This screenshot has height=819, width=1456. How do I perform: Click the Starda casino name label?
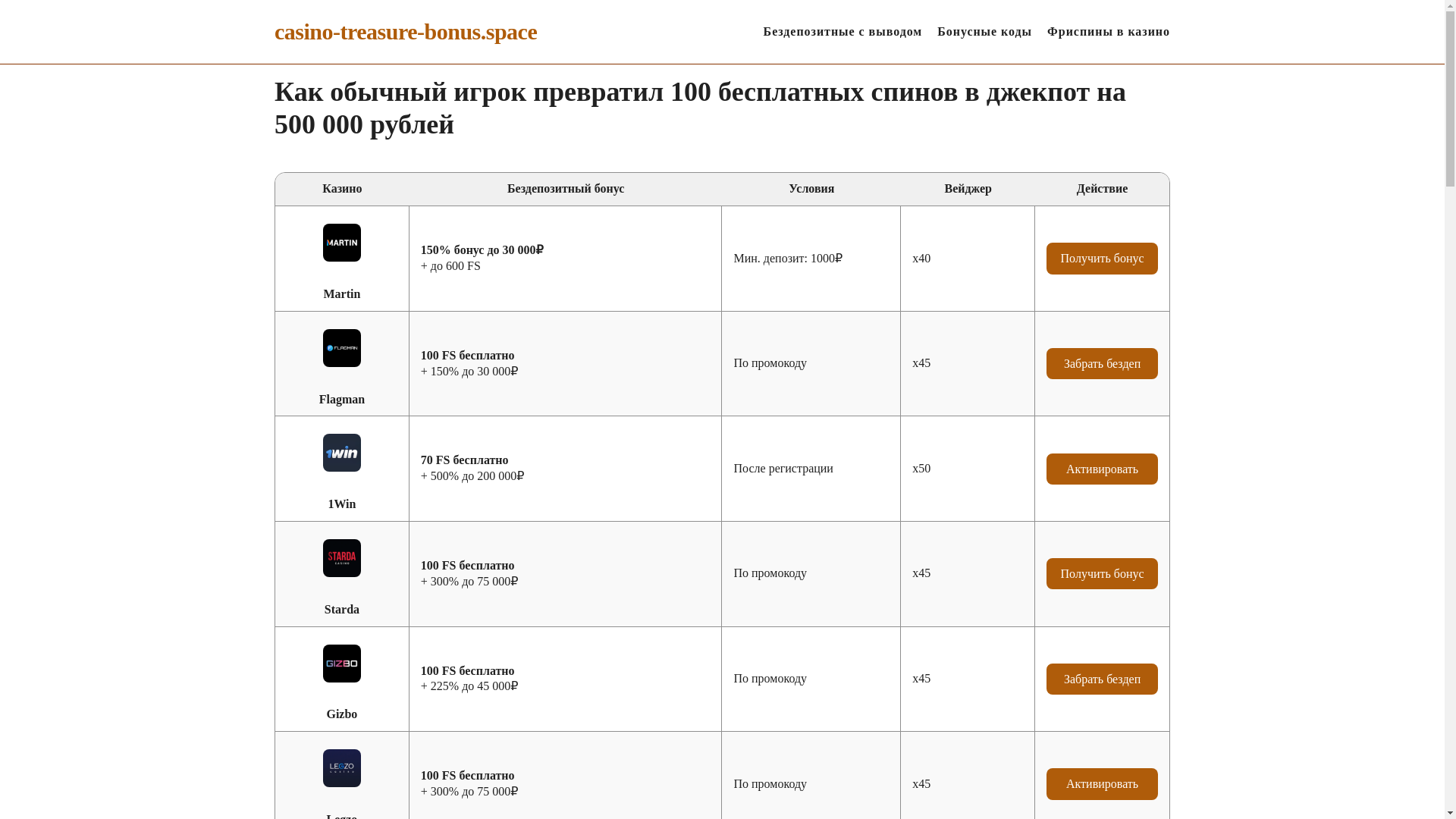pos(341,610)
